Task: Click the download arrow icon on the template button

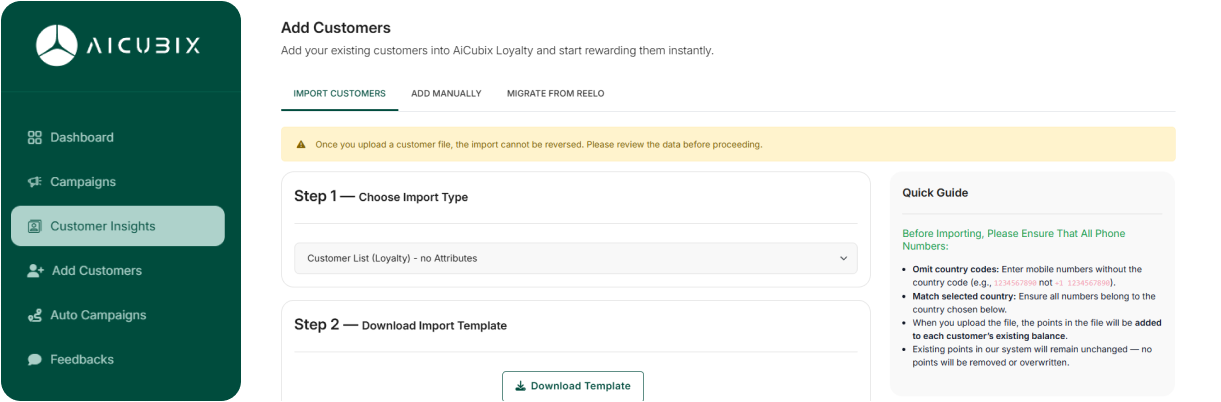Action: point(520,386)
